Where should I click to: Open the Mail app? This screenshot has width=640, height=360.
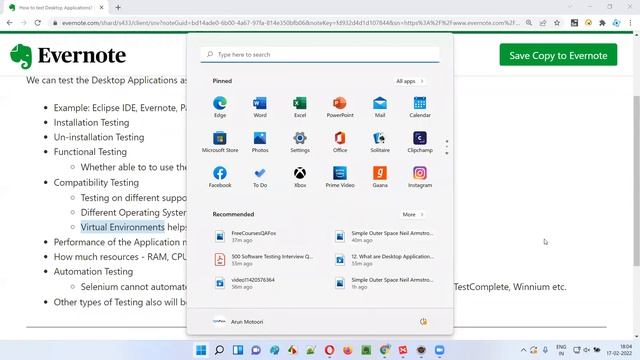(380, 107)
